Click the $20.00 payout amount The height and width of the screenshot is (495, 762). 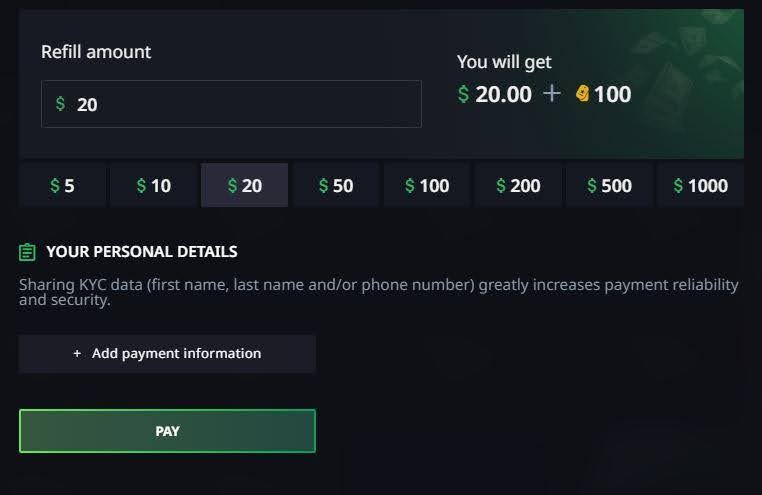tap(495, 95)
